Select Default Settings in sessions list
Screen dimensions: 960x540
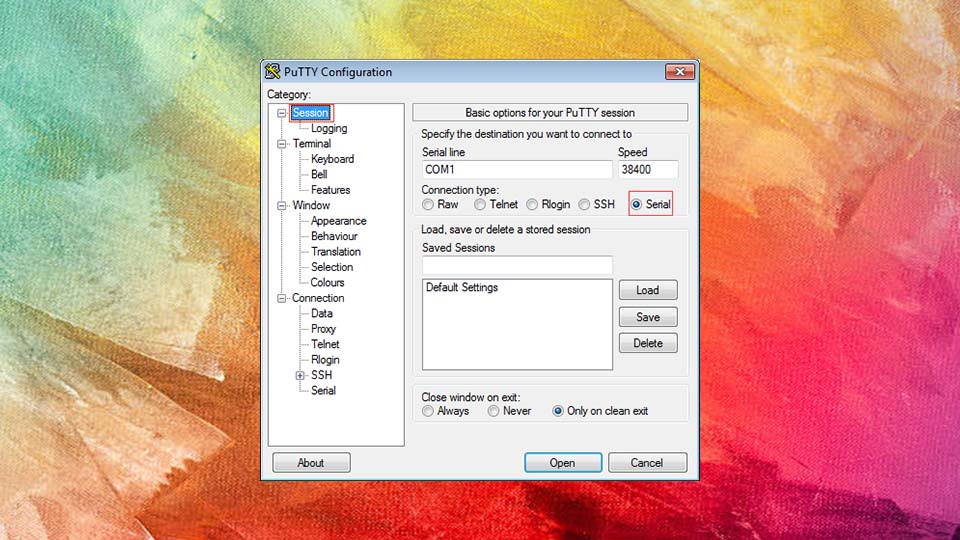(462, 288)
